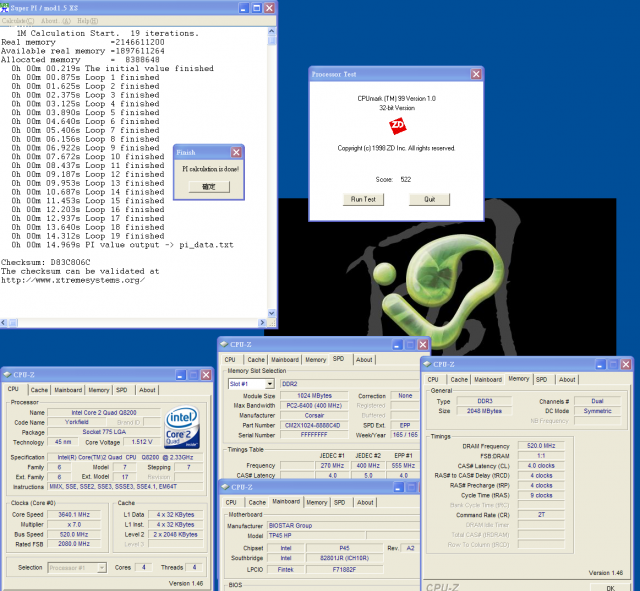The image size is (640, 591).
Task: Open the Help menu in Super PI
Action: 87,21
